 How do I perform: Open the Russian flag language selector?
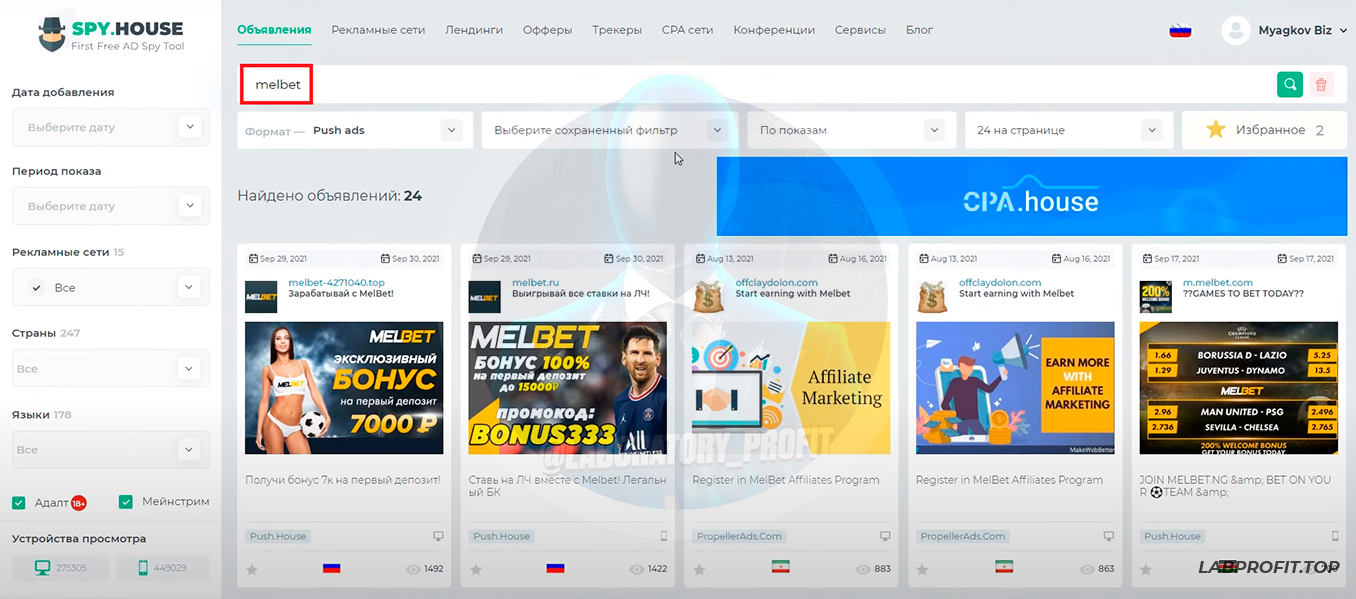(x=1180, y=30)
